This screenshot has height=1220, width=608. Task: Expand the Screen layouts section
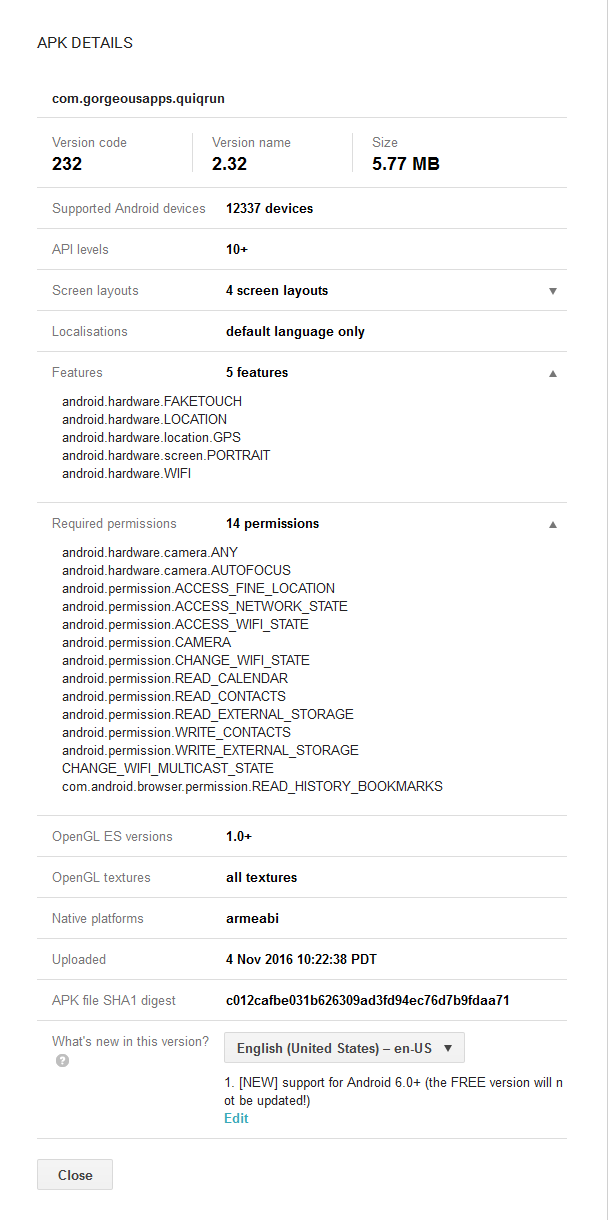click(x=552, y=290)
